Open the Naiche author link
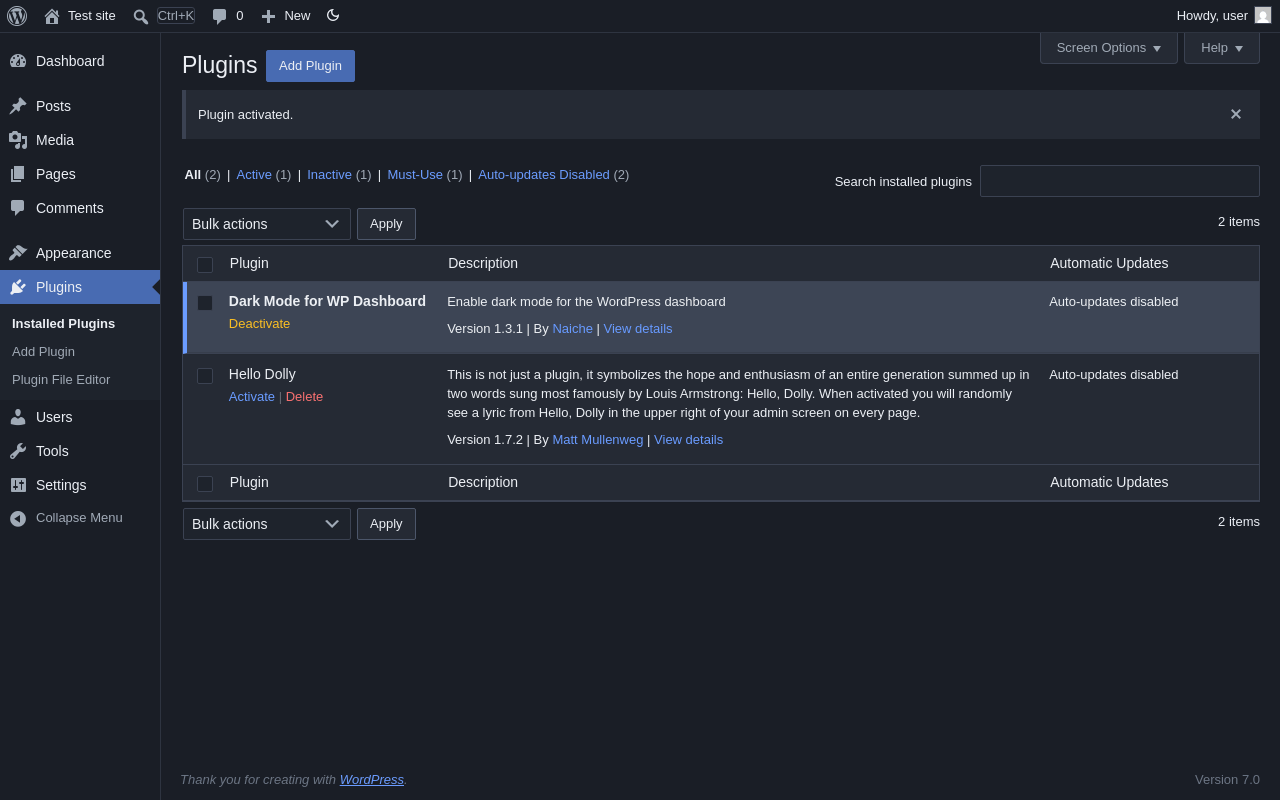 [x=572, y=329]
